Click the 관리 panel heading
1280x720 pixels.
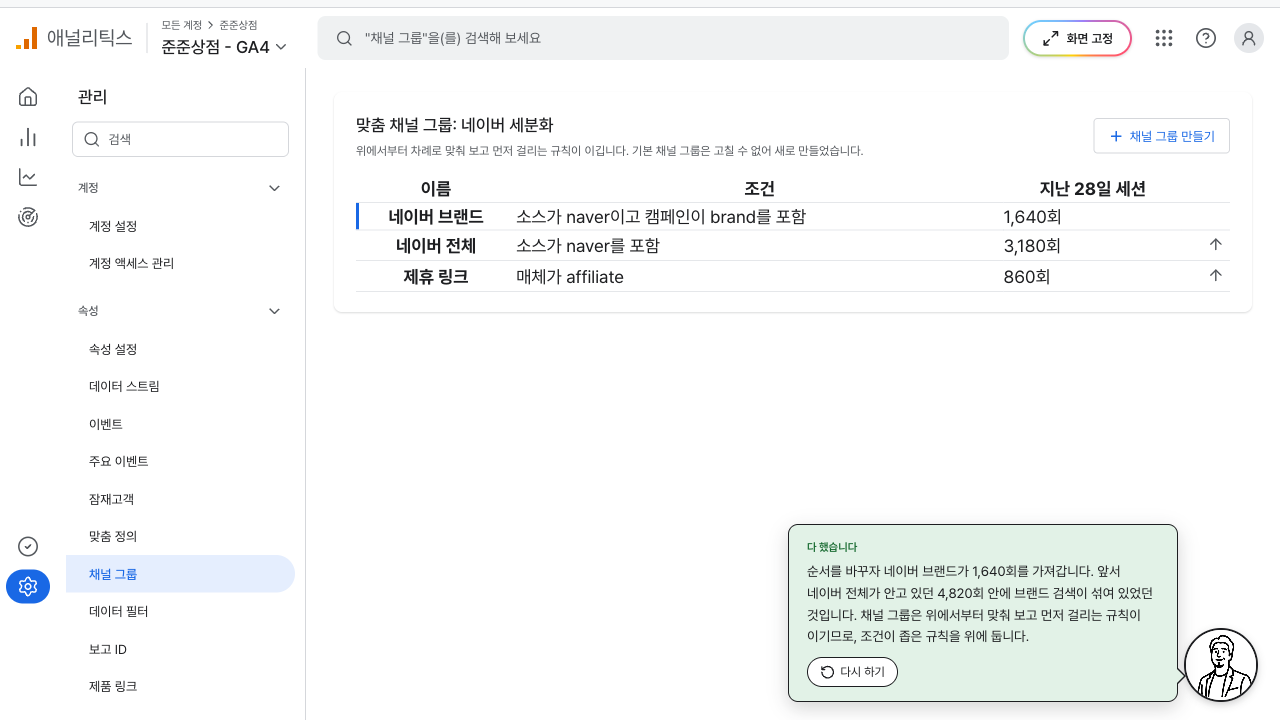(x=92, y=97)
